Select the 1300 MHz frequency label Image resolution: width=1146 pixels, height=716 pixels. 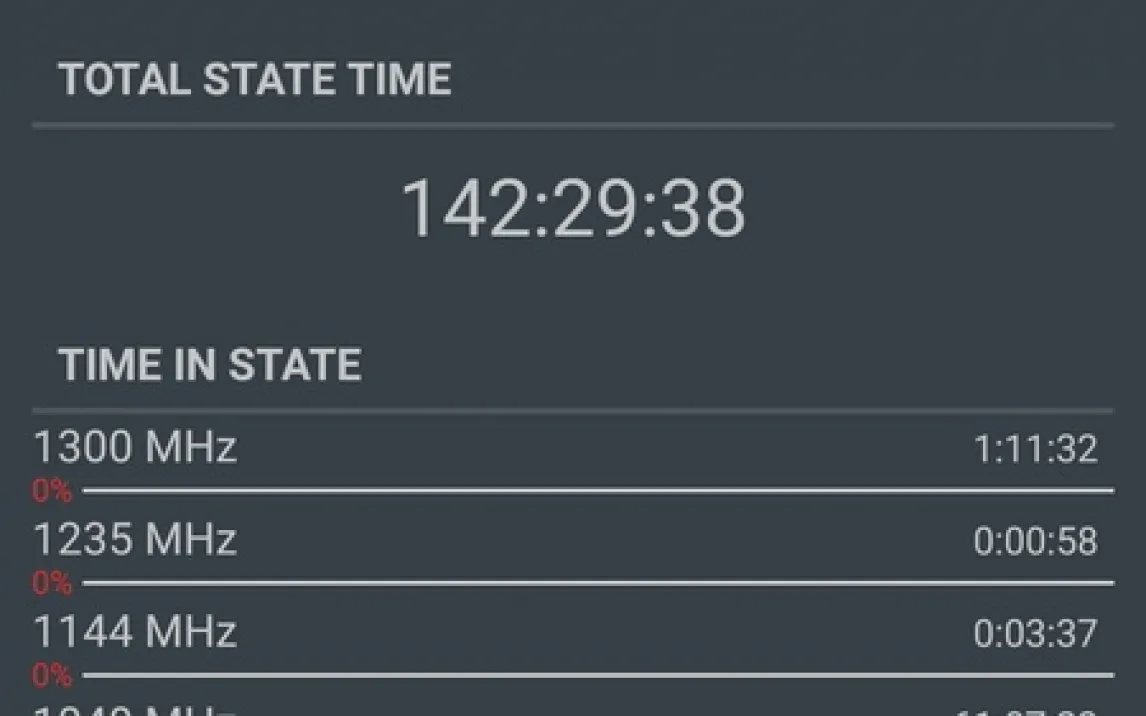(x=135, y=447)
